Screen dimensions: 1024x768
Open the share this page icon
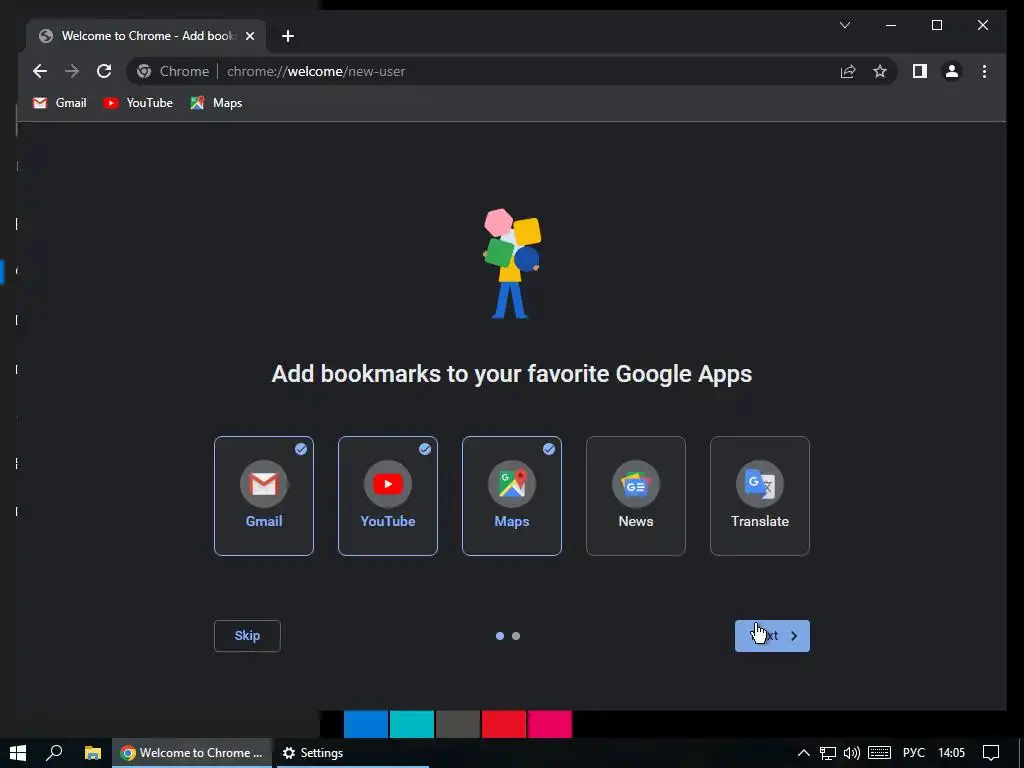(x=848, y=71)
